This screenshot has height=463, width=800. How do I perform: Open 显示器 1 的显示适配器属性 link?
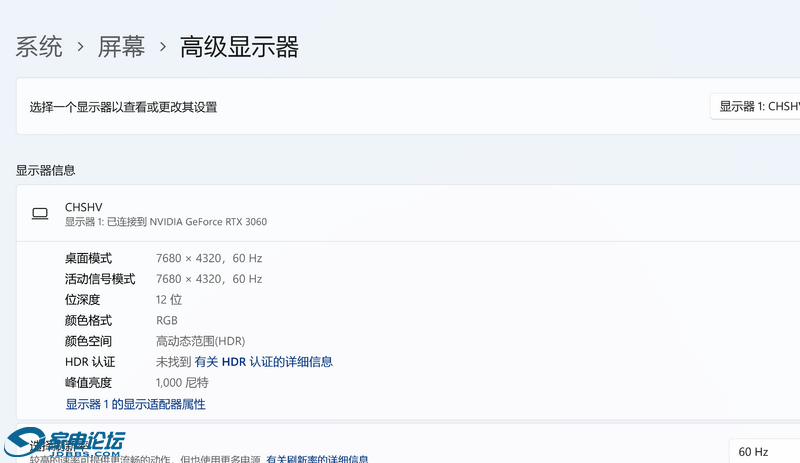pyautogui.click(x=135, y=404)
